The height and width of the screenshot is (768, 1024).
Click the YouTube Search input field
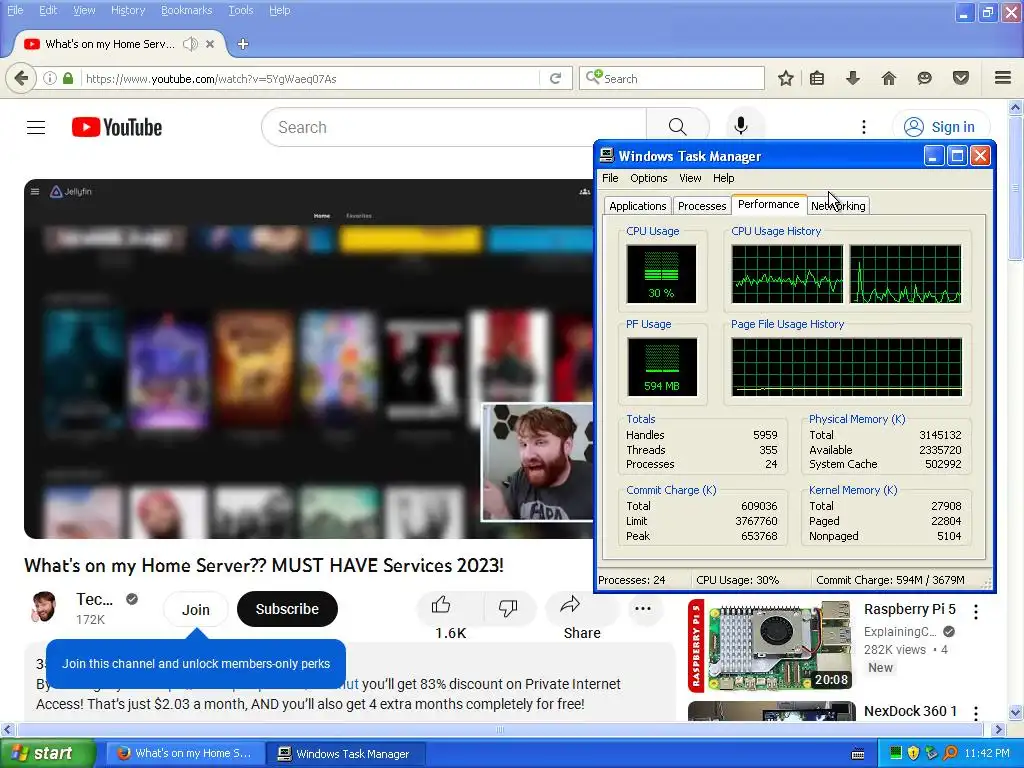tap(454, 127)
